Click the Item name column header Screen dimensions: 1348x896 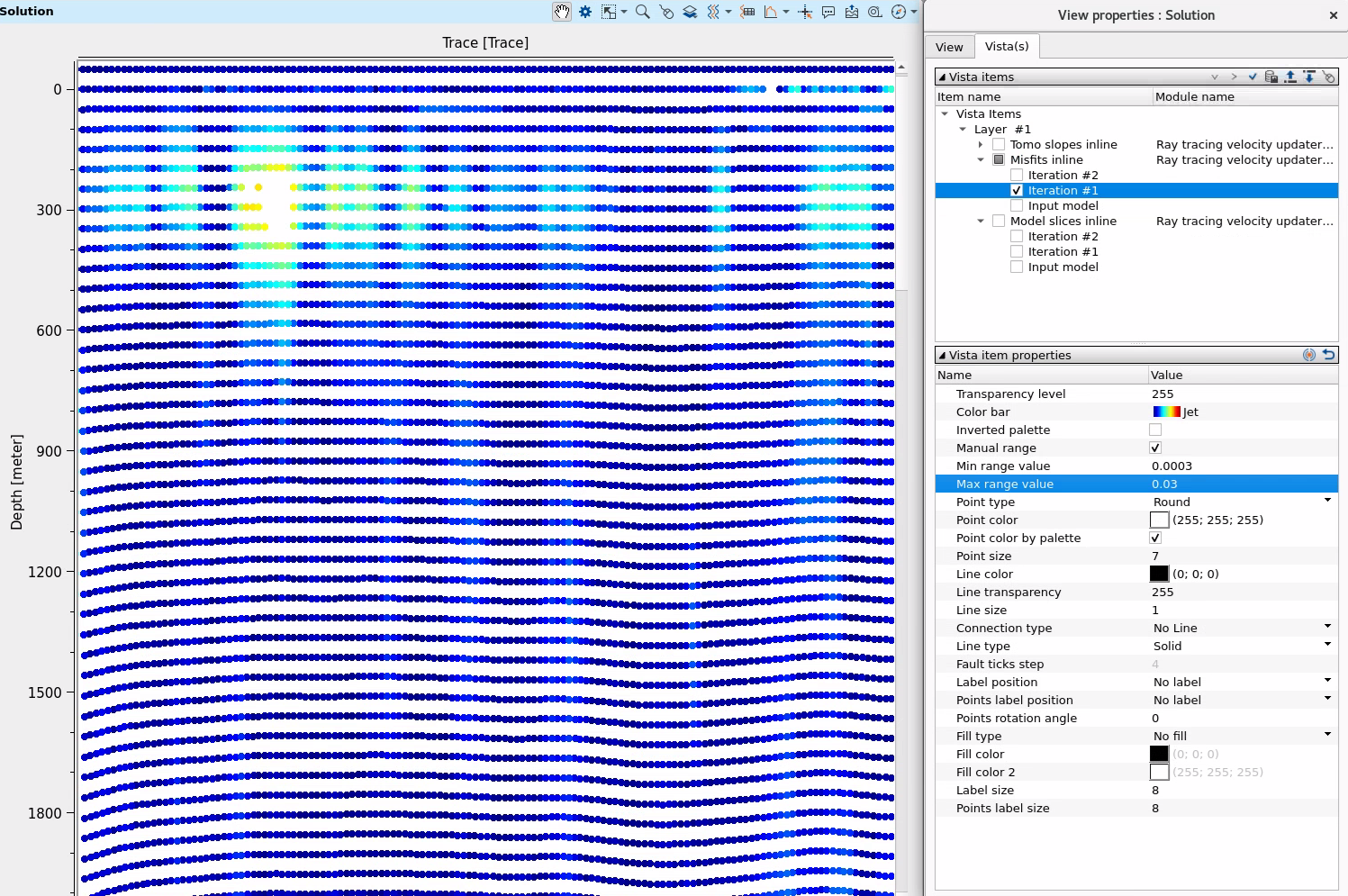point(1044,96)
